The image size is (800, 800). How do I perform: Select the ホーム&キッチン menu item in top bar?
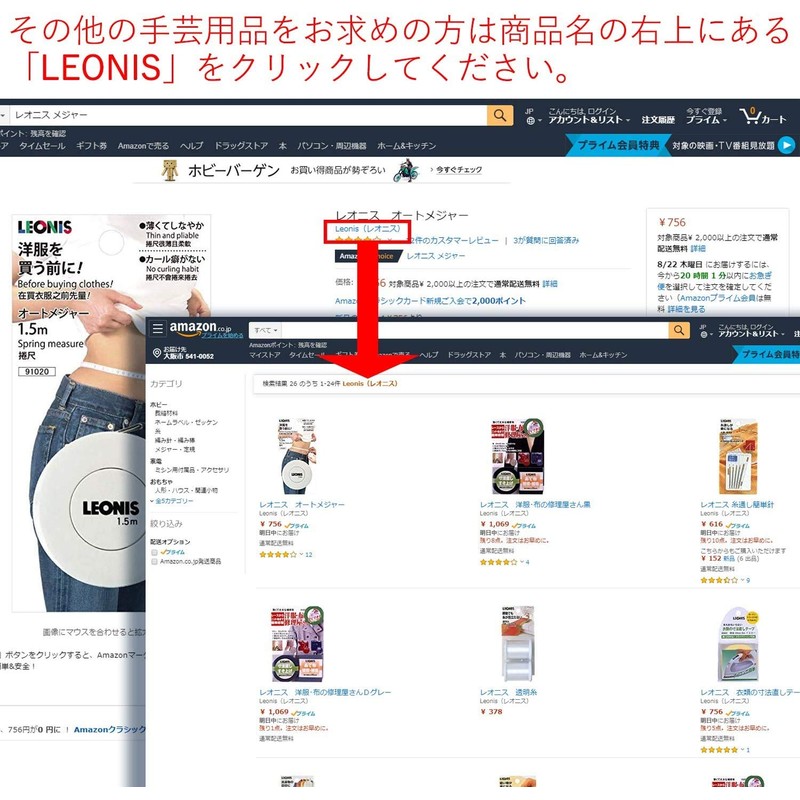(407, 146)
